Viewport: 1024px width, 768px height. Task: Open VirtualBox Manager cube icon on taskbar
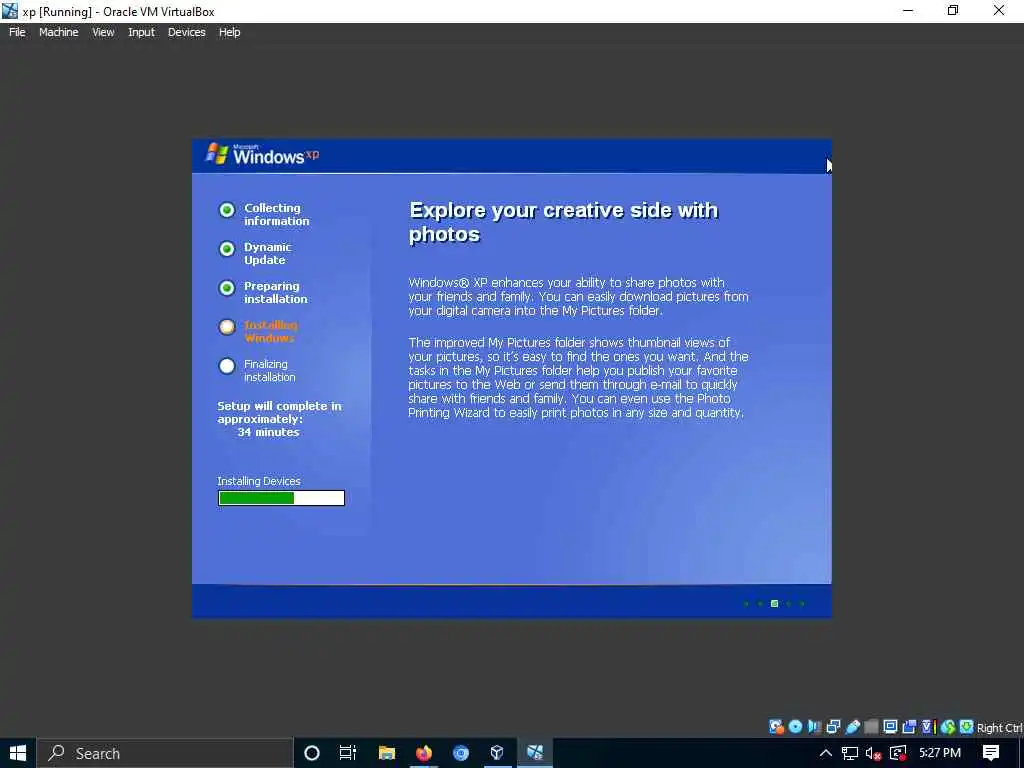click(497, 753)
